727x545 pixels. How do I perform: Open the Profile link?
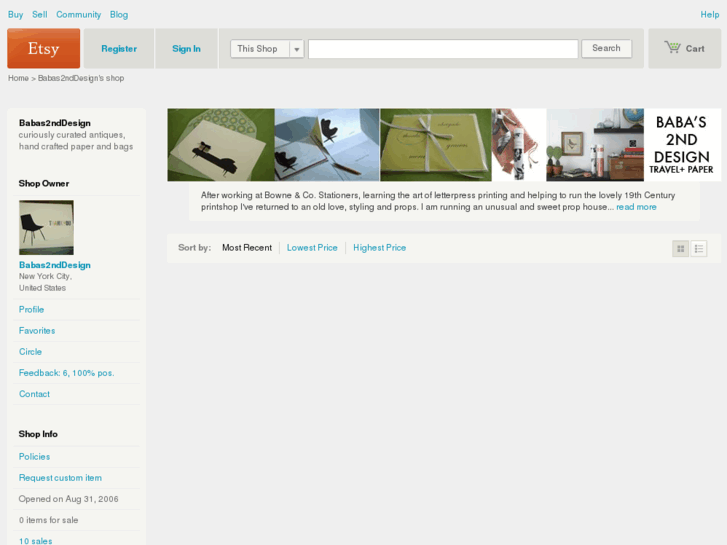pyautogui.click(x=31, y=309)
